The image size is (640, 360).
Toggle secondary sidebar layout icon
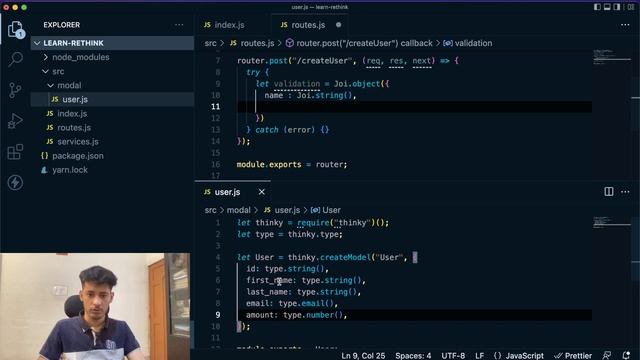(617, 7)
